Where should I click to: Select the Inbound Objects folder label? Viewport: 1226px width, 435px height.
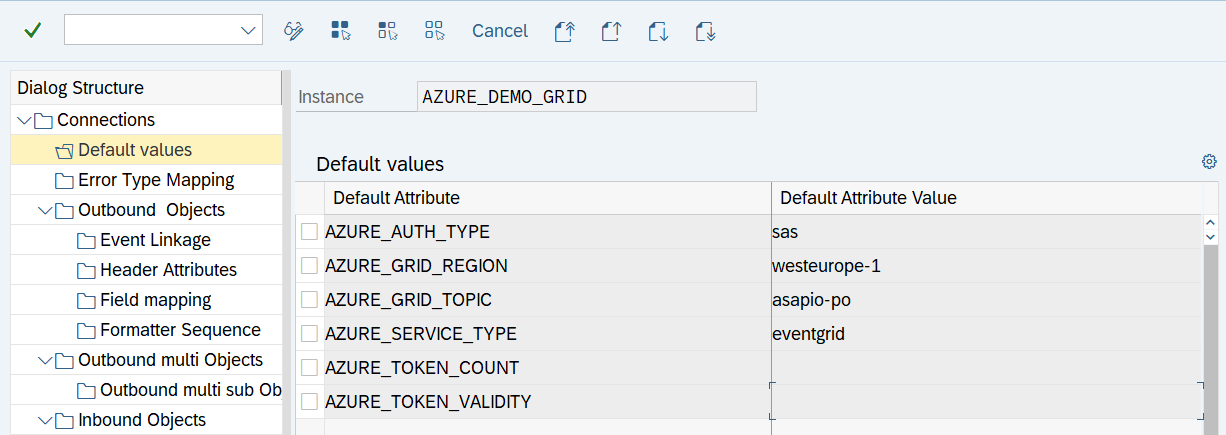tap(142, 420)
